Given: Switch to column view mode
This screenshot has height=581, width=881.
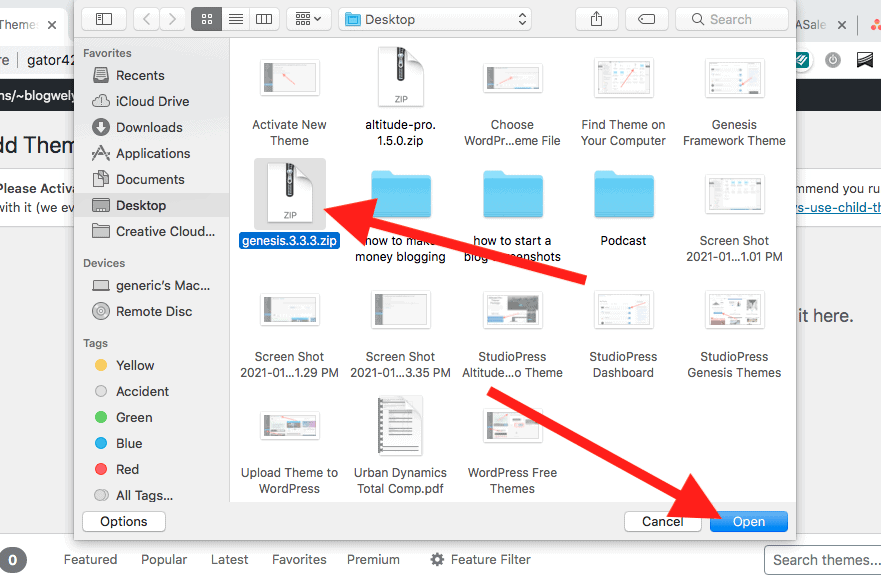Looking at the screenshot, I should click(263, 19).
